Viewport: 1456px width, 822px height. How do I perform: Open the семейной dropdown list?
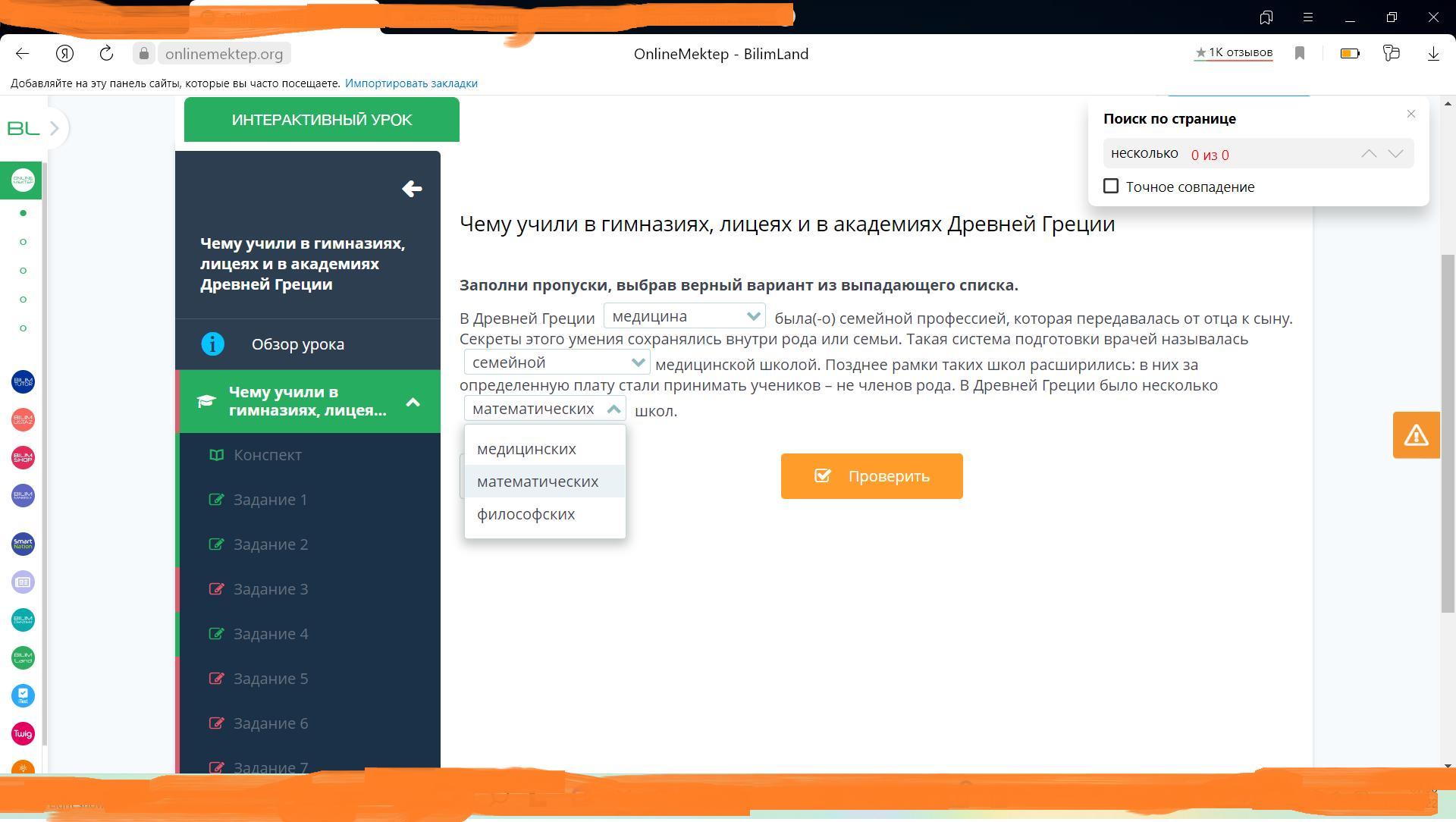[x=557, y=362]
